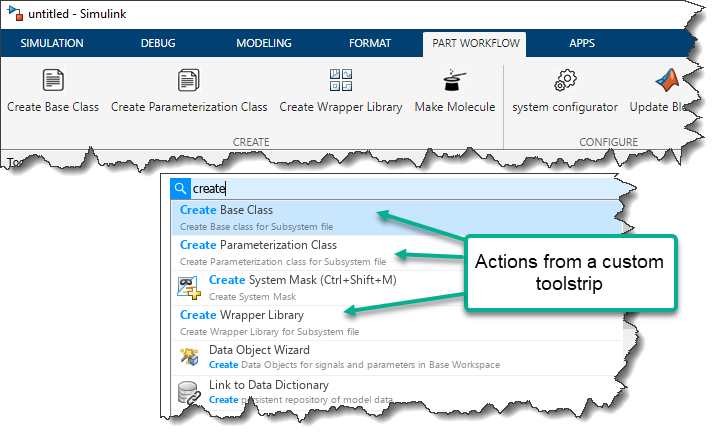Select the Part Workflow tab
Image resolution: width=728 pixels, height=443 pixels.
(x=476, y=43)
